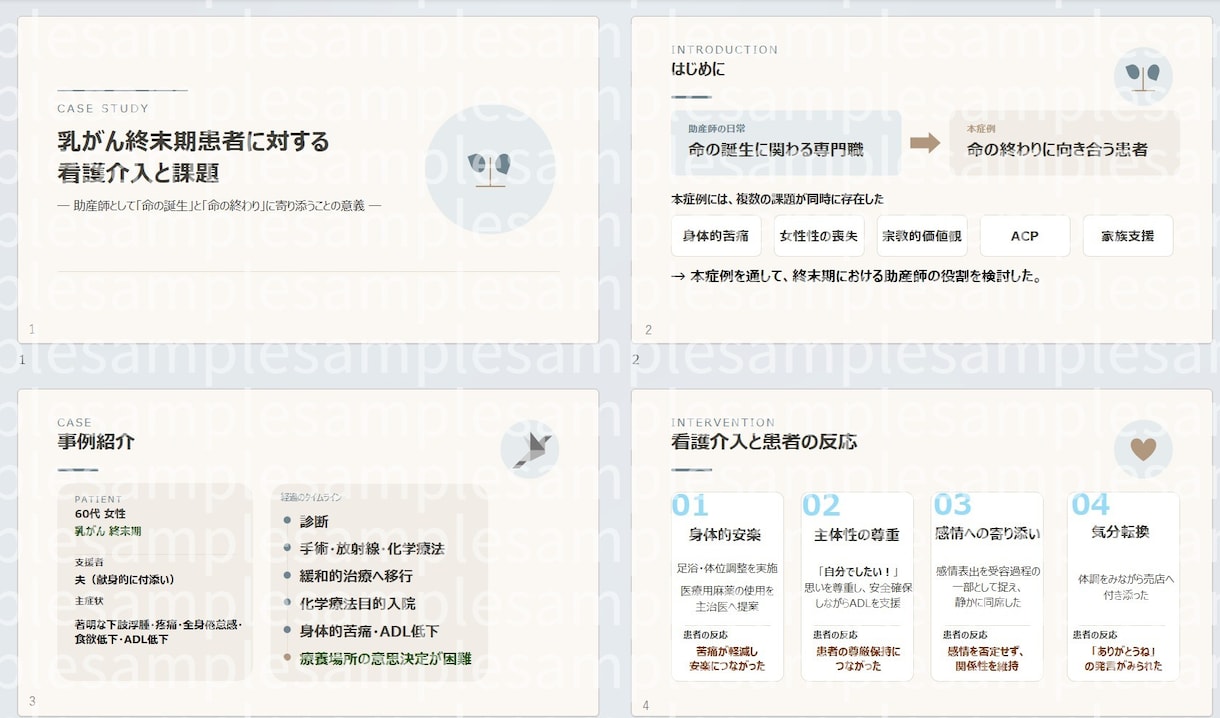Click the text 足浴・体位調整を実施
The height and width of the screenshot is (718, 1220).
point(725,568)
